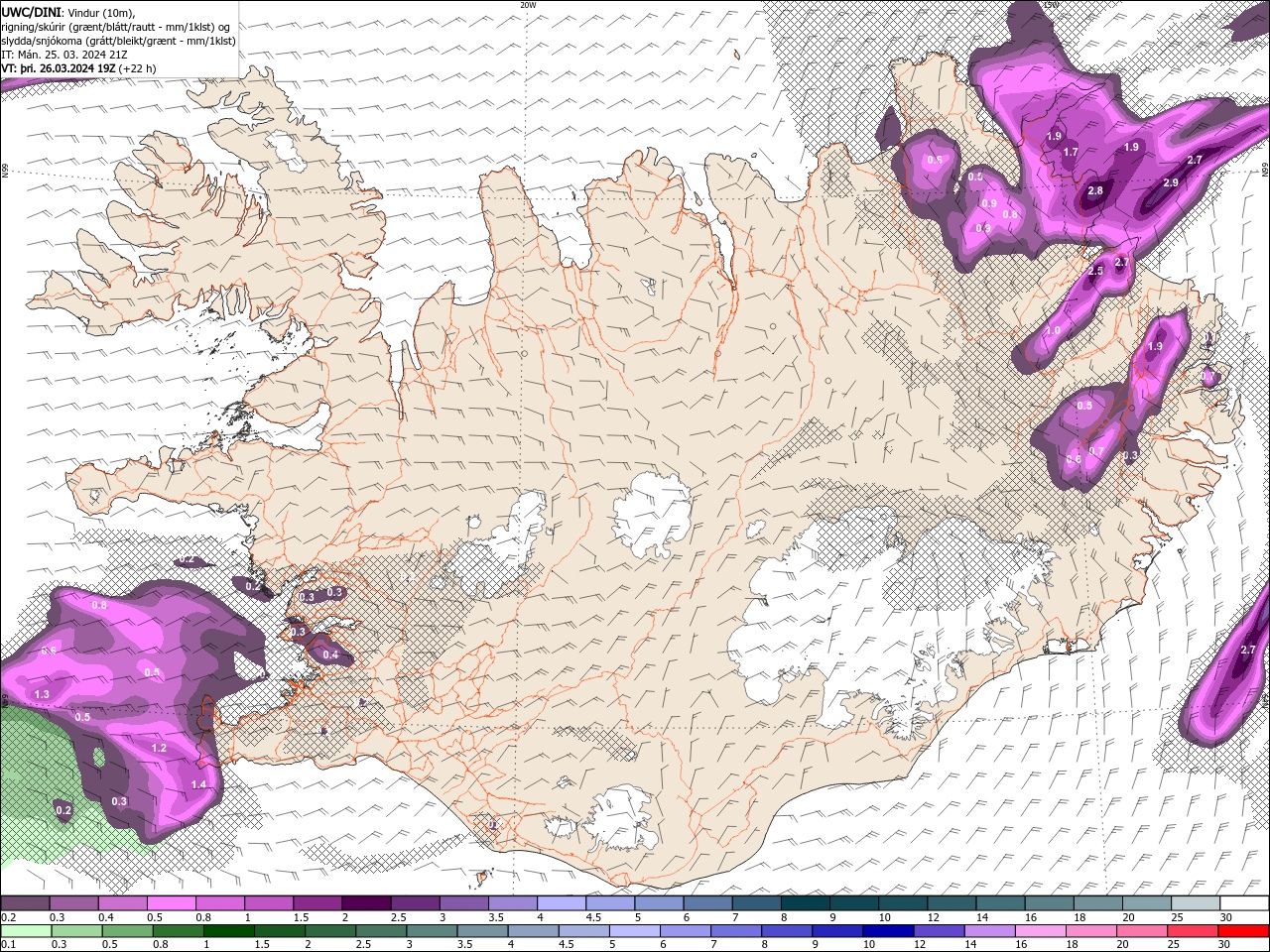The height and width of the screenshot is (952, 1270).
Task: Click the 0.7 value in east Iceland
Action: 1096,451
